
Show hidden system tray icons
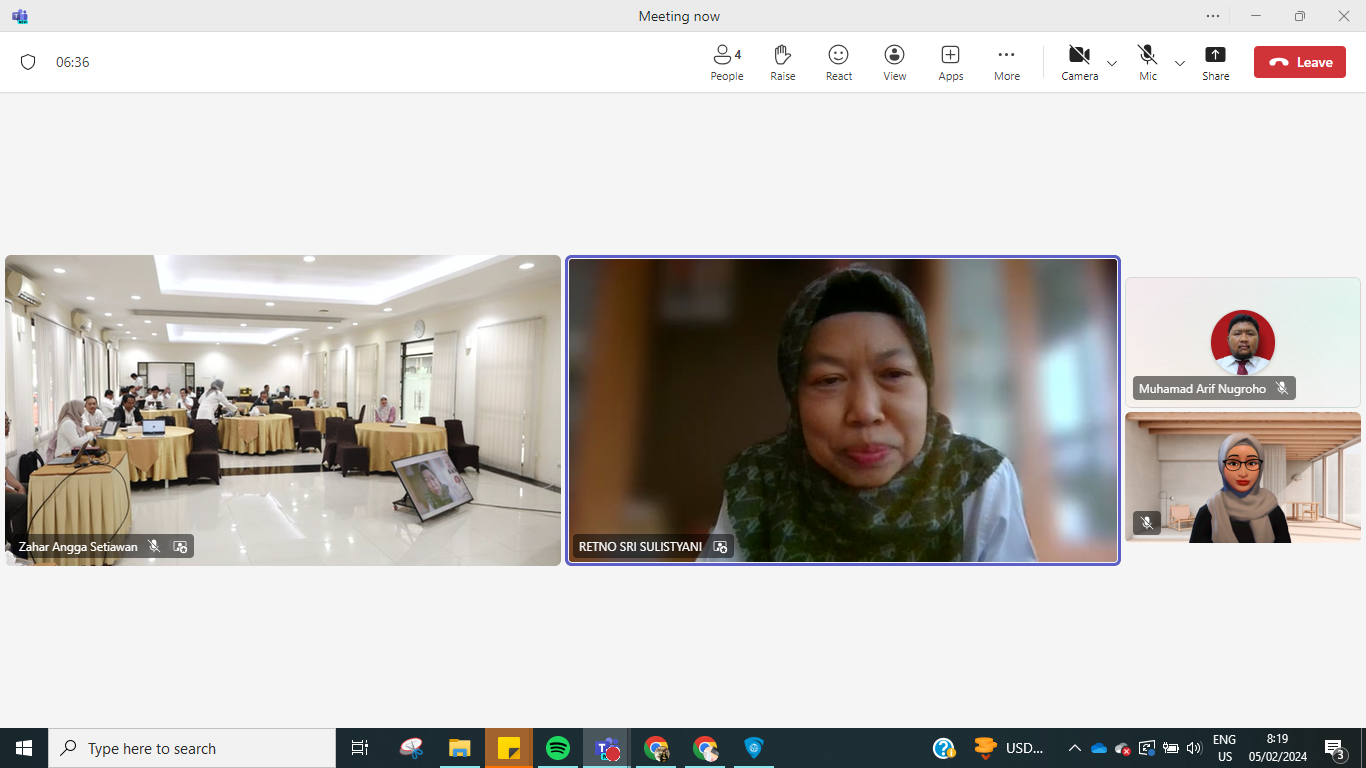coord(1074,748)
